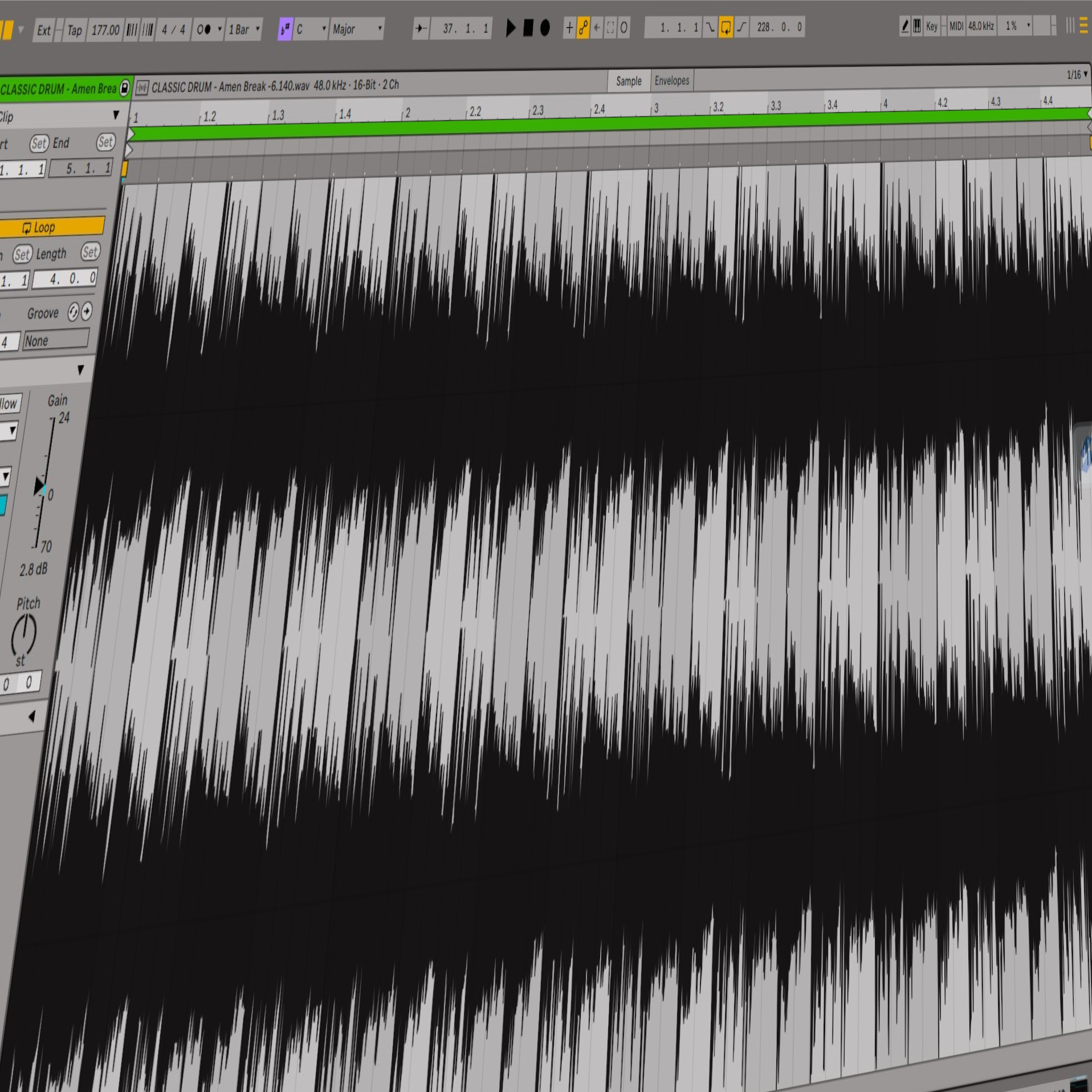Click the computer MIDI keyboard icon

pos(917,26)
